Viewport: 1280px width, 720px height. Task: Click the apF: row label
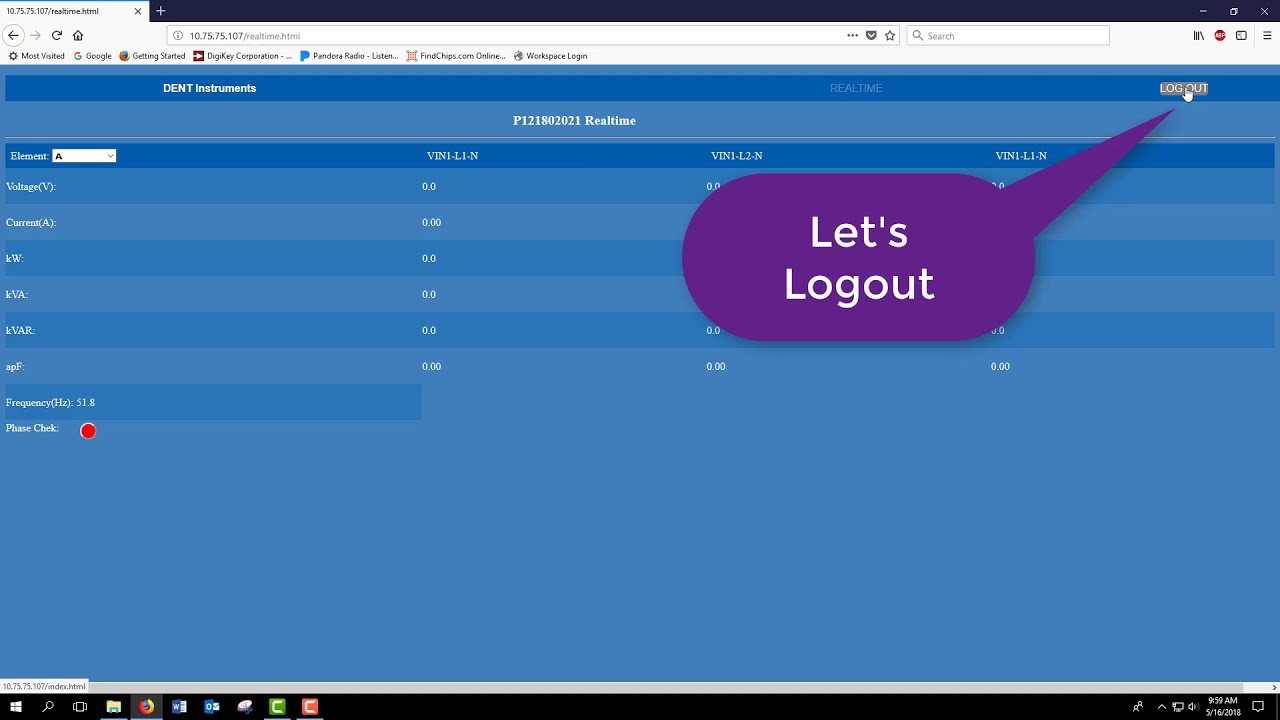click(x=15, y=367)
